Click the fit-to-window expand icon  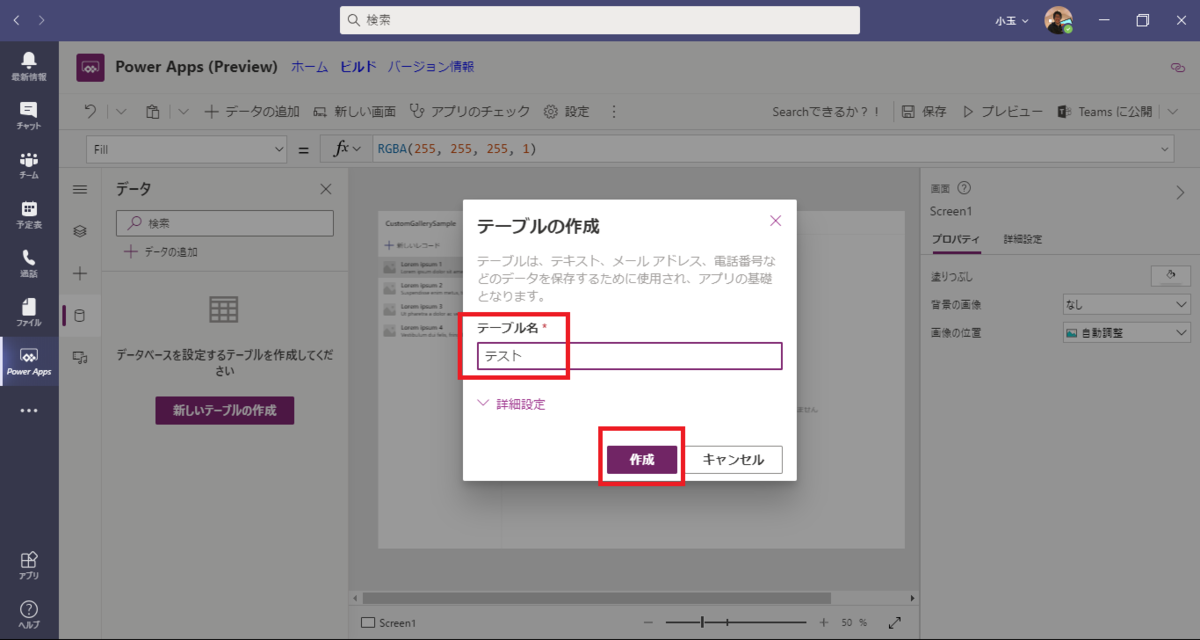895,622
